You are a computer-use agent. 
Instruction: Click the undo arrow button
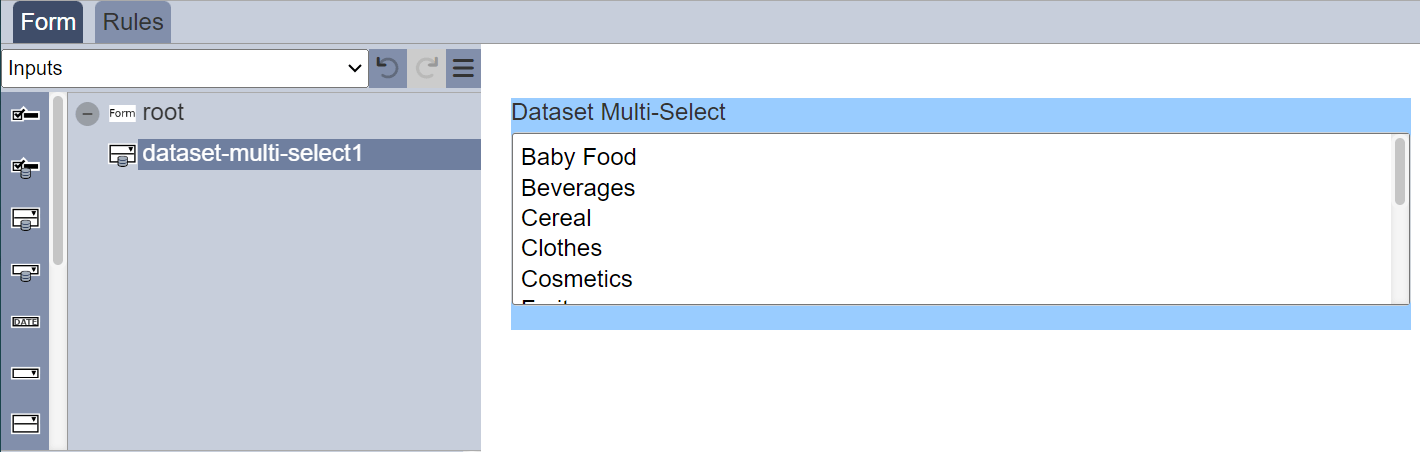click(x=388, y=68)
